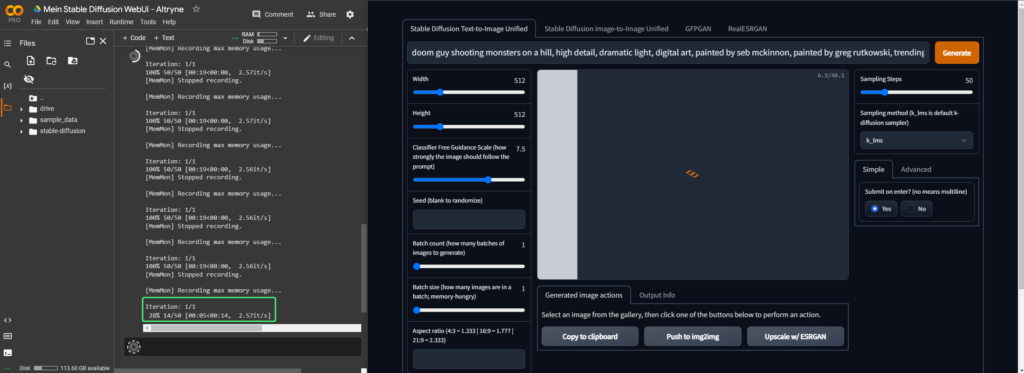The height and width of the screenshot is (373, 1024).
Task: Expand the drive folder arrow
Action: click(x=22, y=109)
